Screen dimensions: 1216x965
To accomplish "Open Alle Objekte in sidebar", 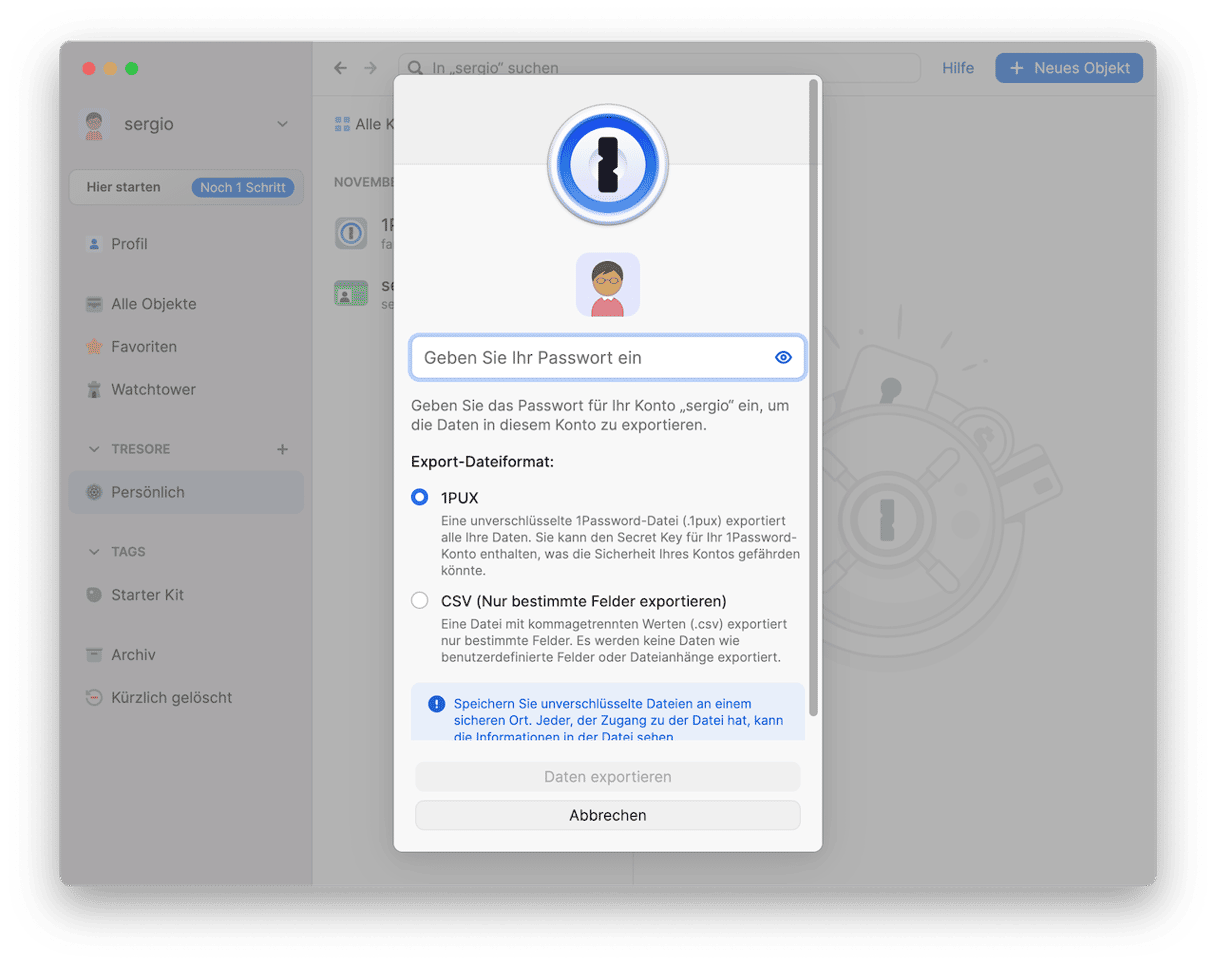I will (153, 304).
